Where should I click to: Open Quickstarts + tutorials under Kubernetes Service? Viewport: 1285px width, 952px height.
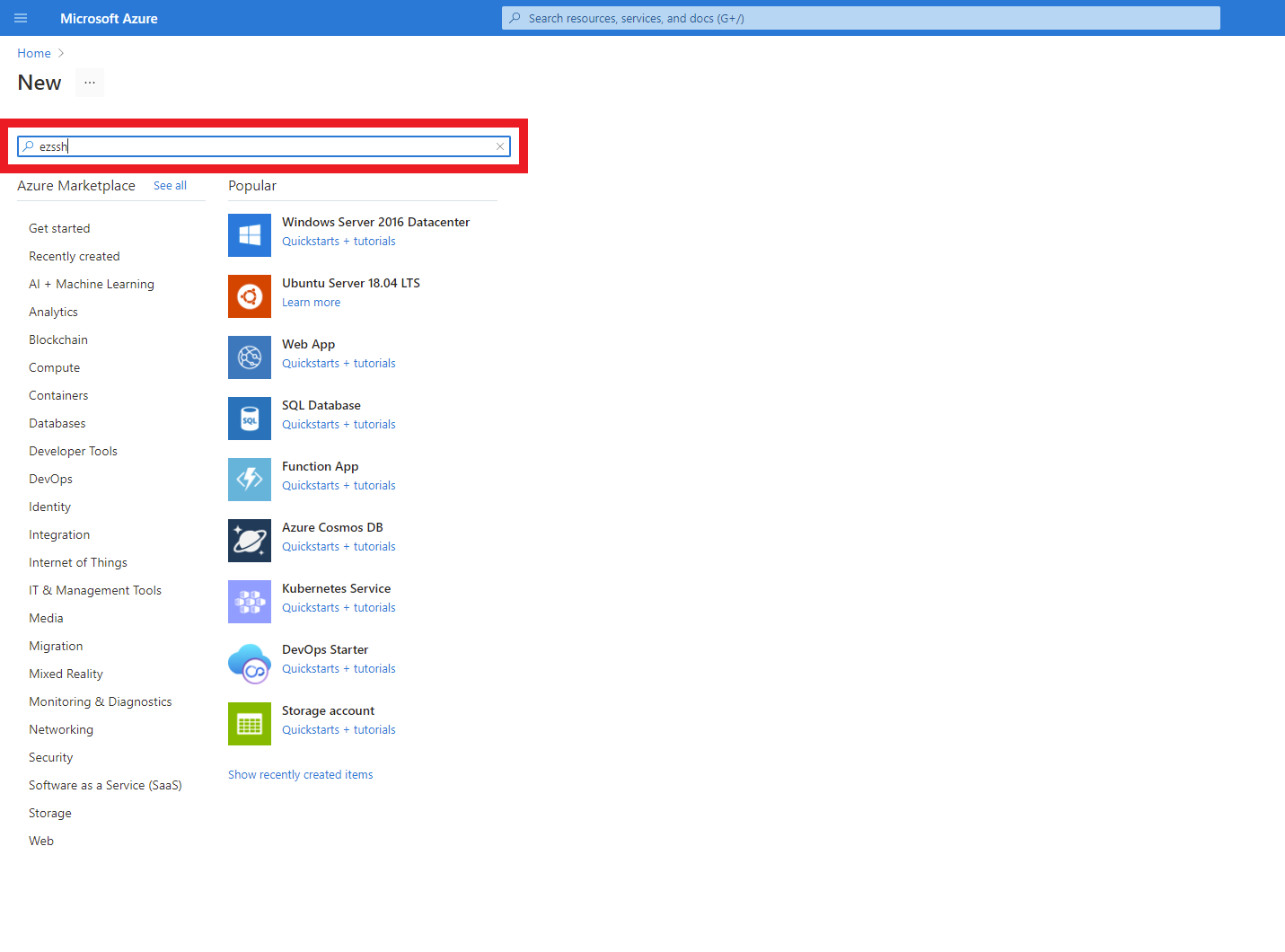[x=339, y=608]
